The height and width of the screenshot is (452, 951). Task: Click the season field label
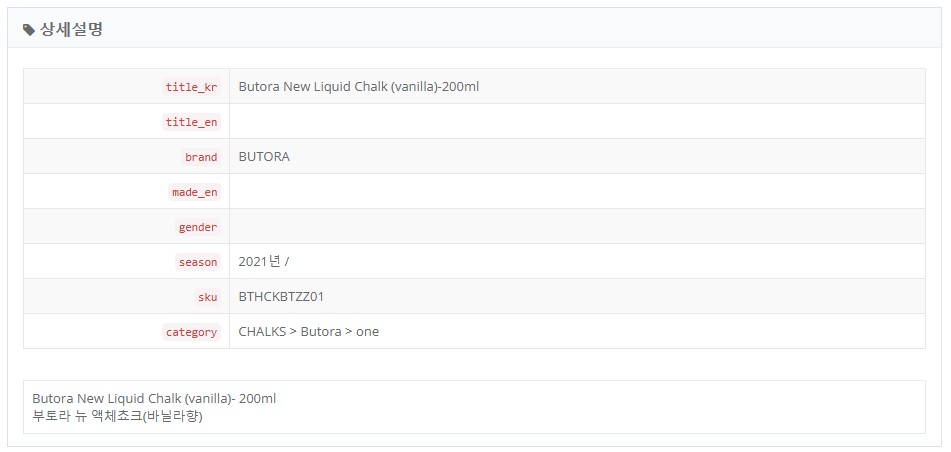(197, 262)
